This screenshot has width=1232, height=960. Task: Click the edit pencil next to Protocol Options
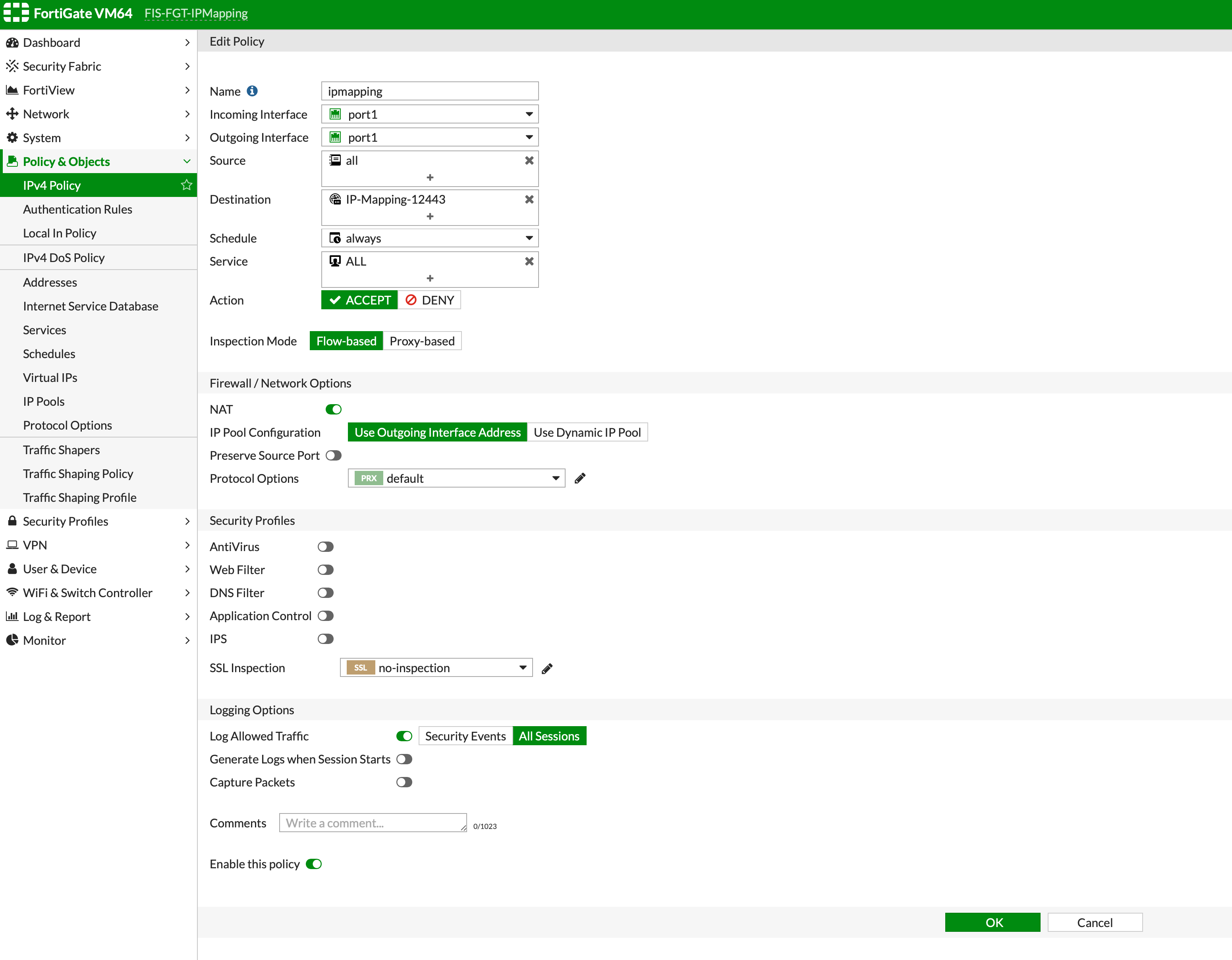click(x=580, y=478)
